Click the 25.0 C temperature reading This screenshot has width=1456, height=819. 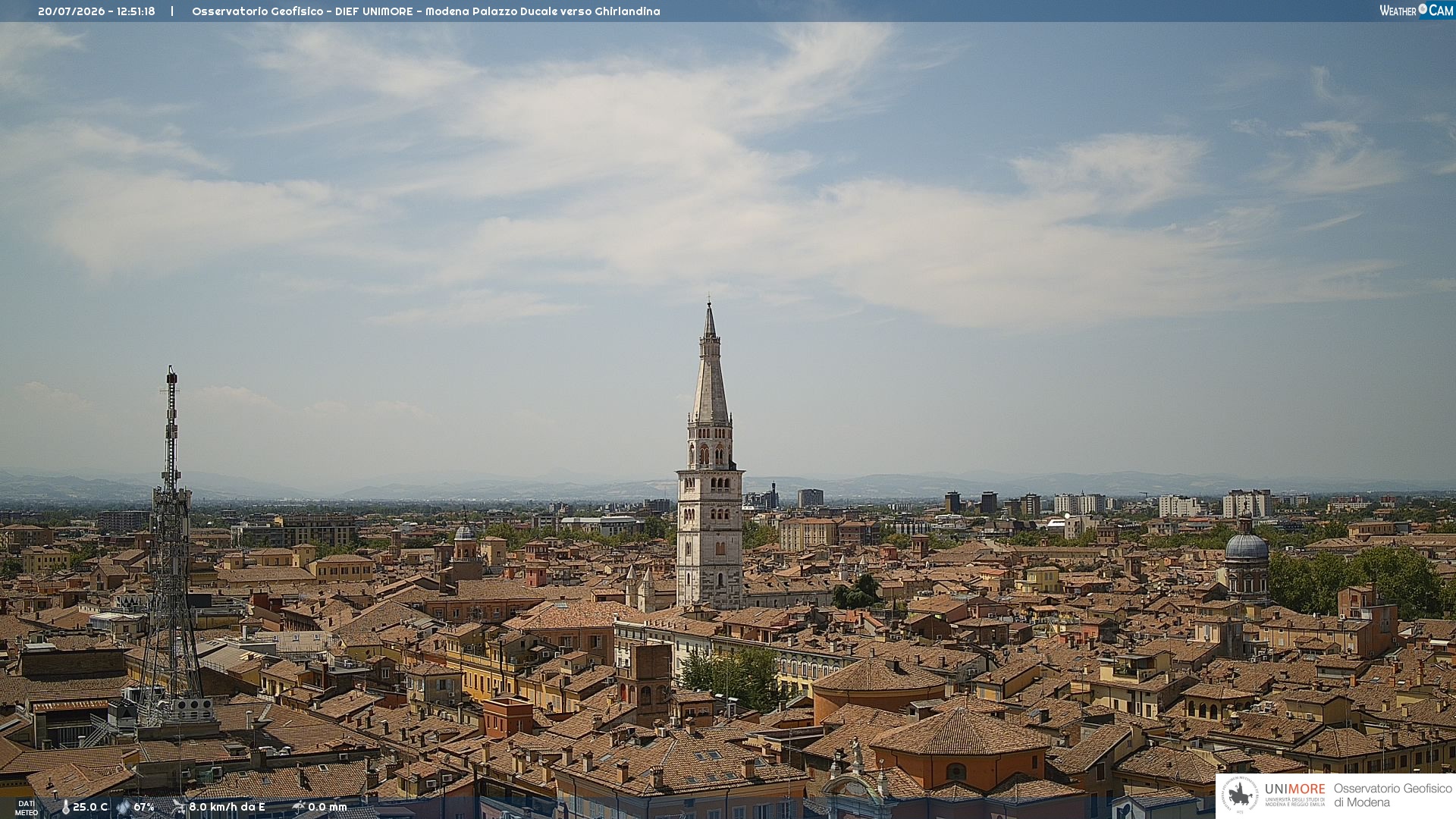pyautogui.click(x=90, y=808)
